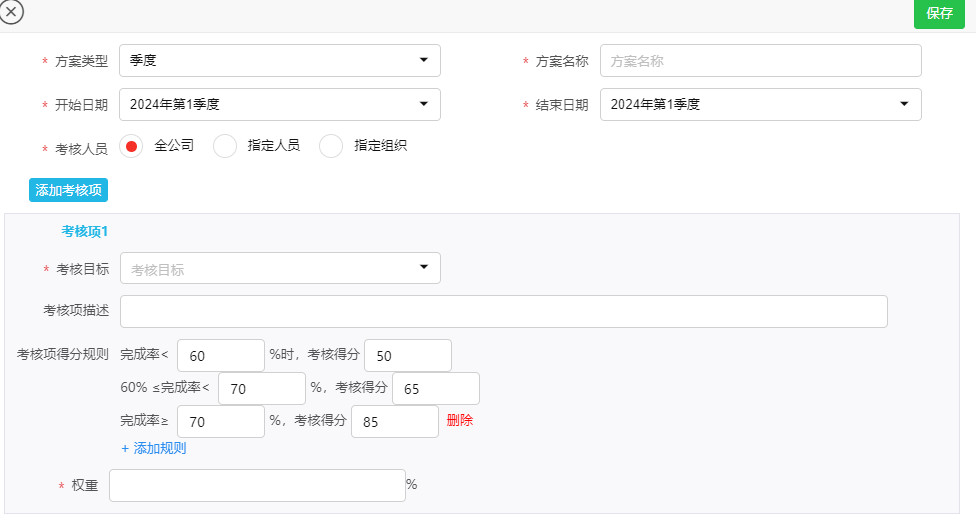Click the 权重 percentage input field
This screenshot has height=532, width=976.
coord(257,485)
